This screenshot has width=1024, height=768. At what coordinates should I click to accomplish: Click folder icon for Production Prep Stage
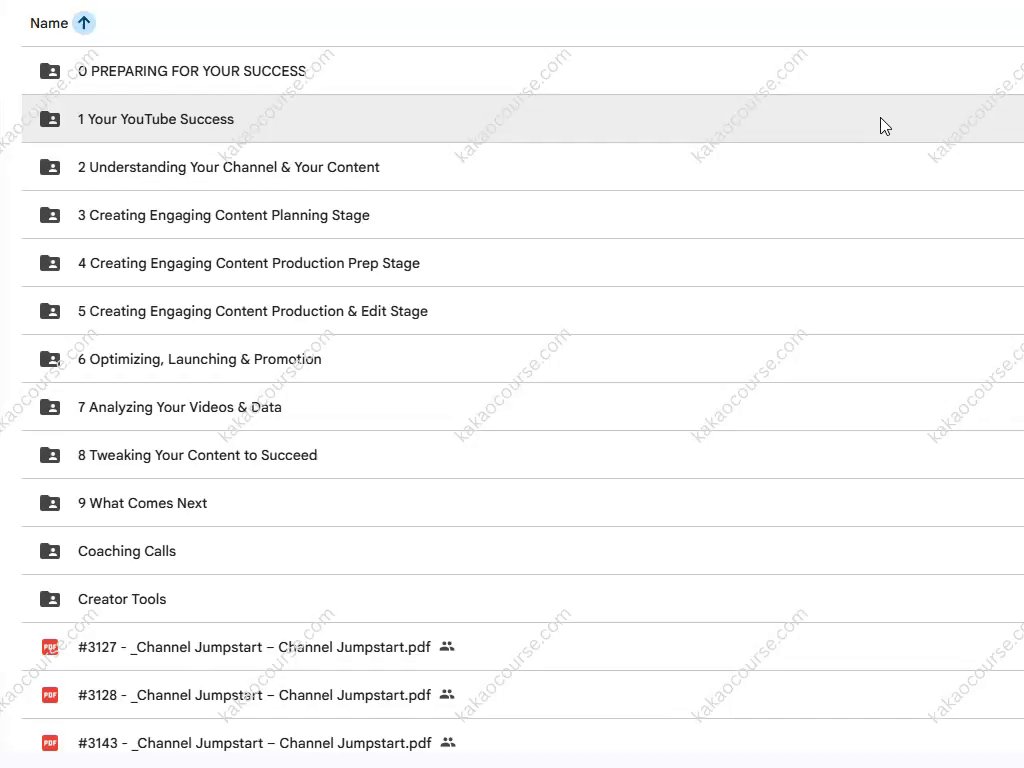(x=50, y=263)
